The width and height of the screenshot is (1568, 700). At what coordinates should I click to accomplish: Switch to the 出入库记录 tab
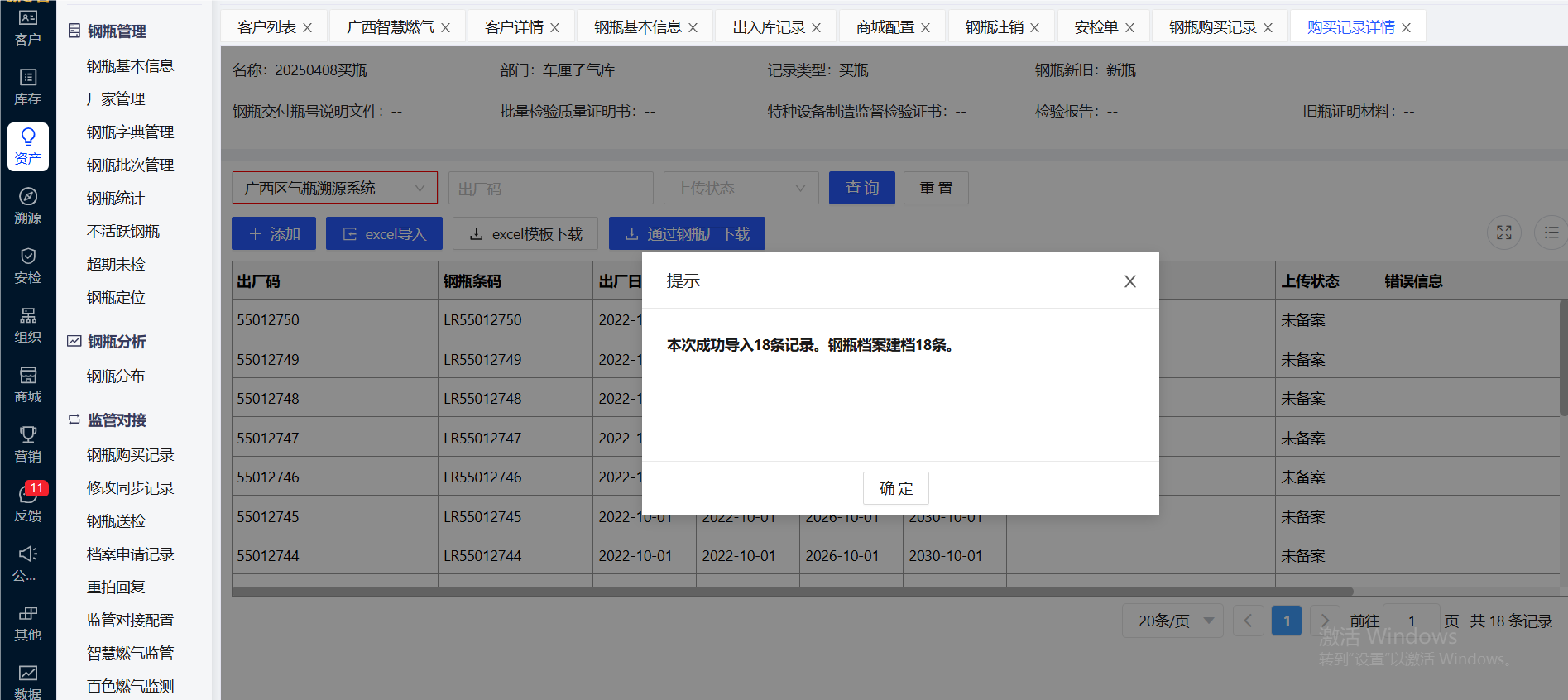[768, 27]
